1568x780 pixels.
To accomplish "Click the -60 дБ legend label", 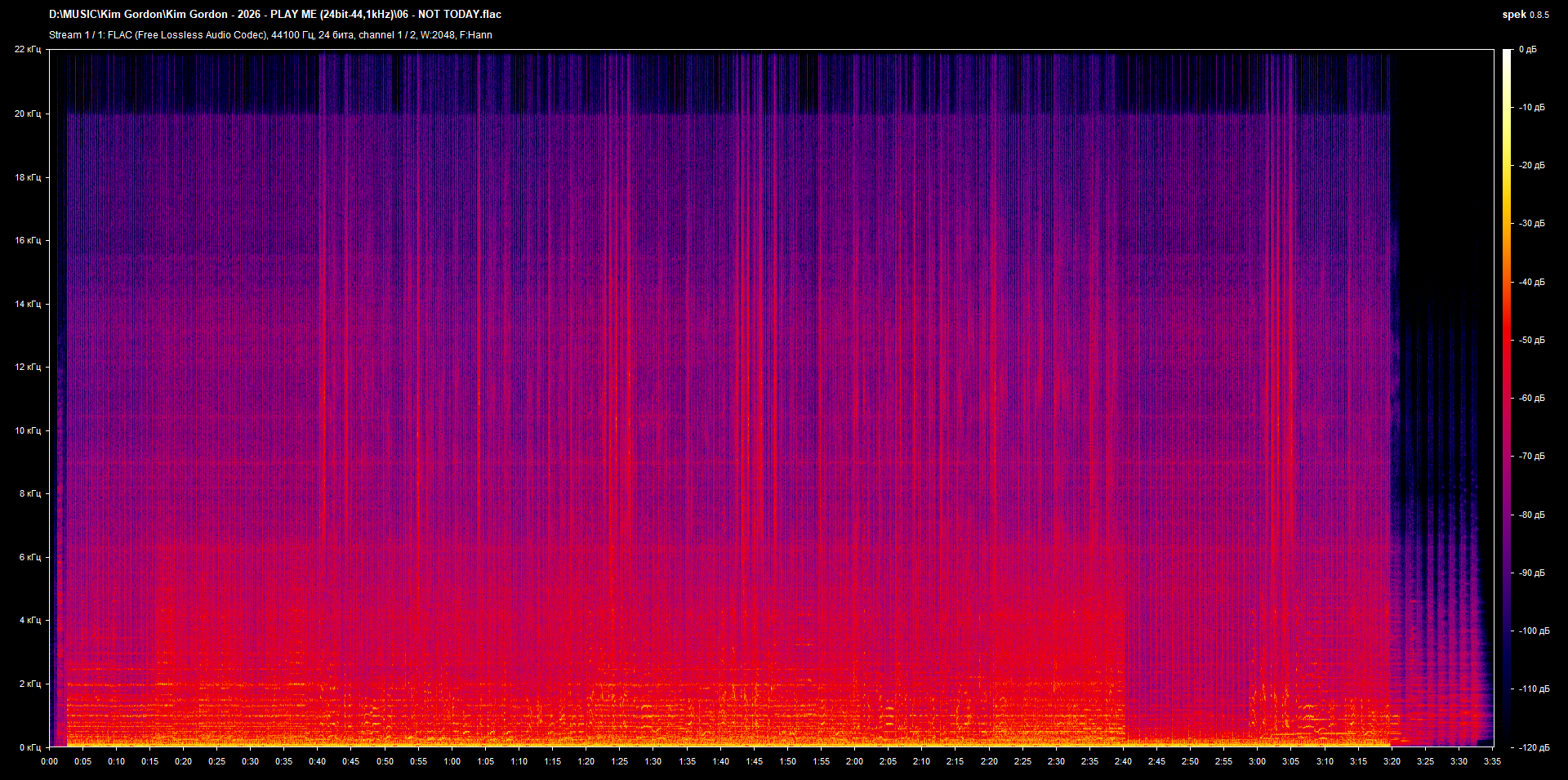I will click(x=1530, y=399).
